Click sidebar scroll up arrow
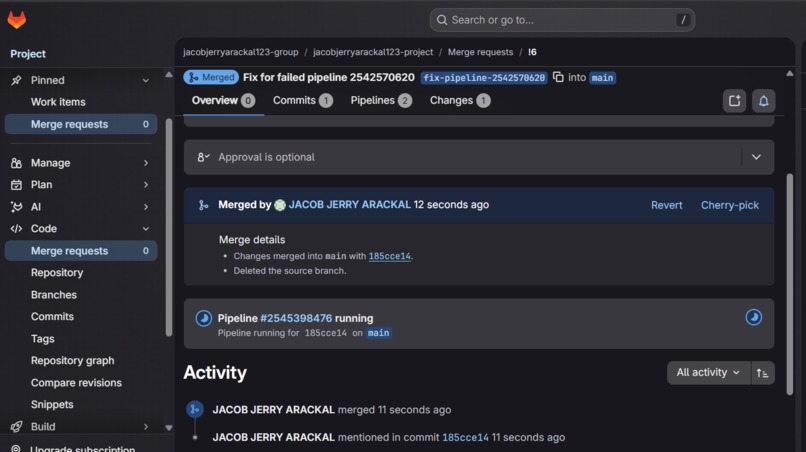The width and height of the screenshot is (806, 452). [x=169, y=75]
